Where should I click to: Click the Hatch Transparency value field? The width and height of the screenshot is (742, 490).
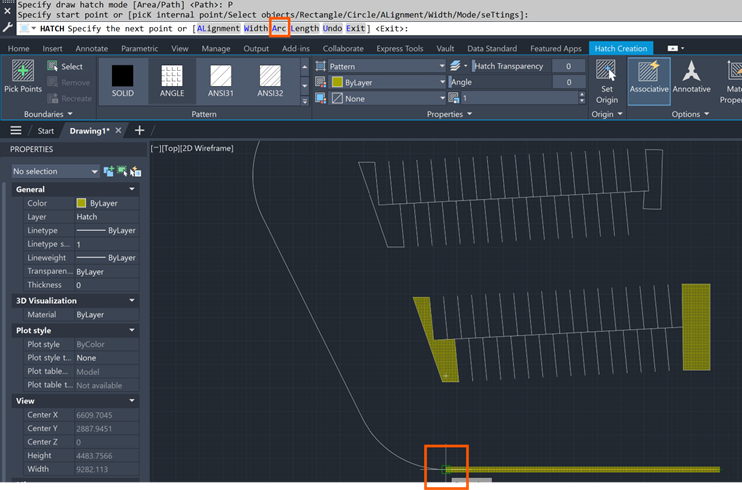click(567, 66)
